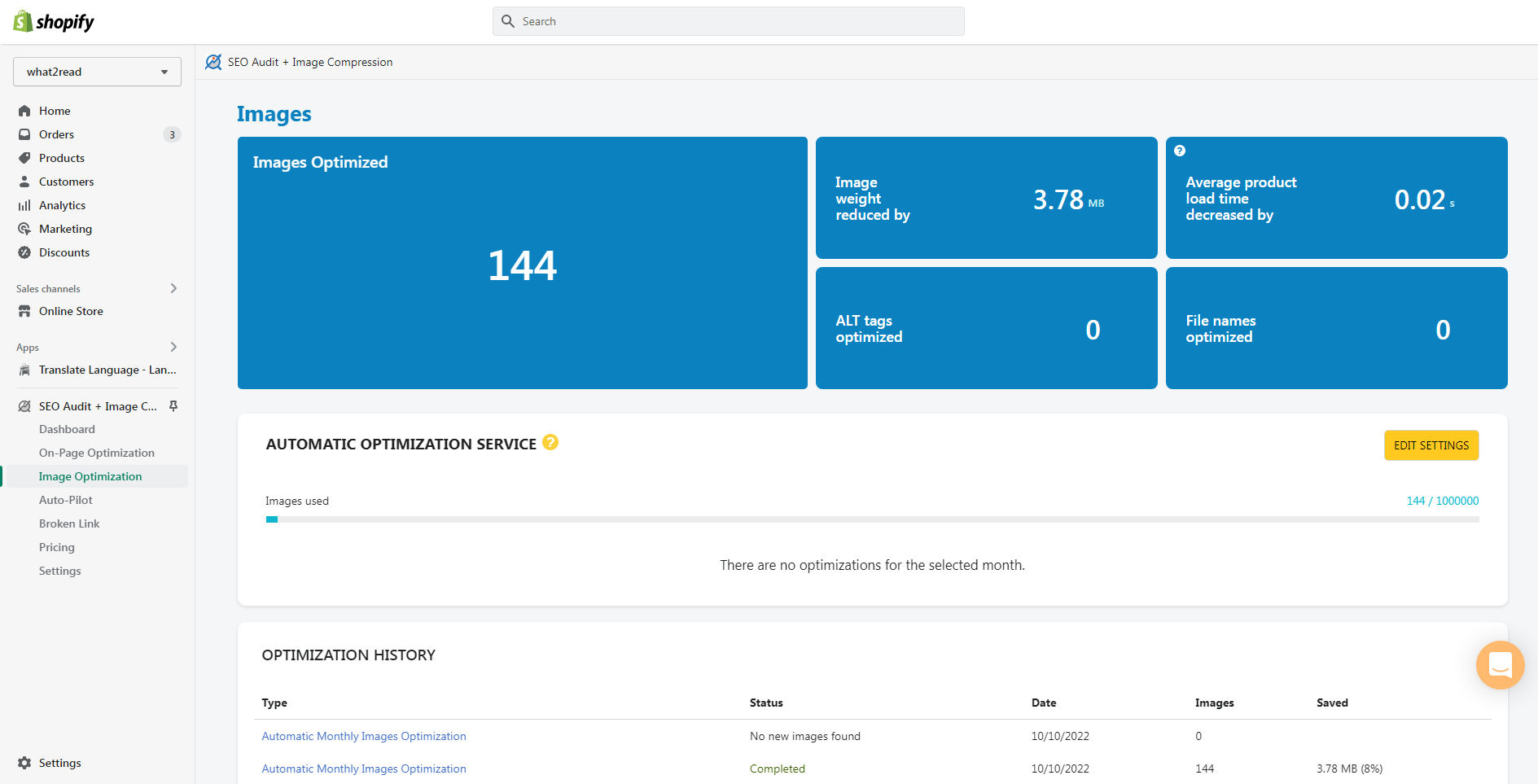The image size is (1538, 784).
Task: Open Auto-Pilot submenu item
Action: pyautogui.click(x=66, y=500)
